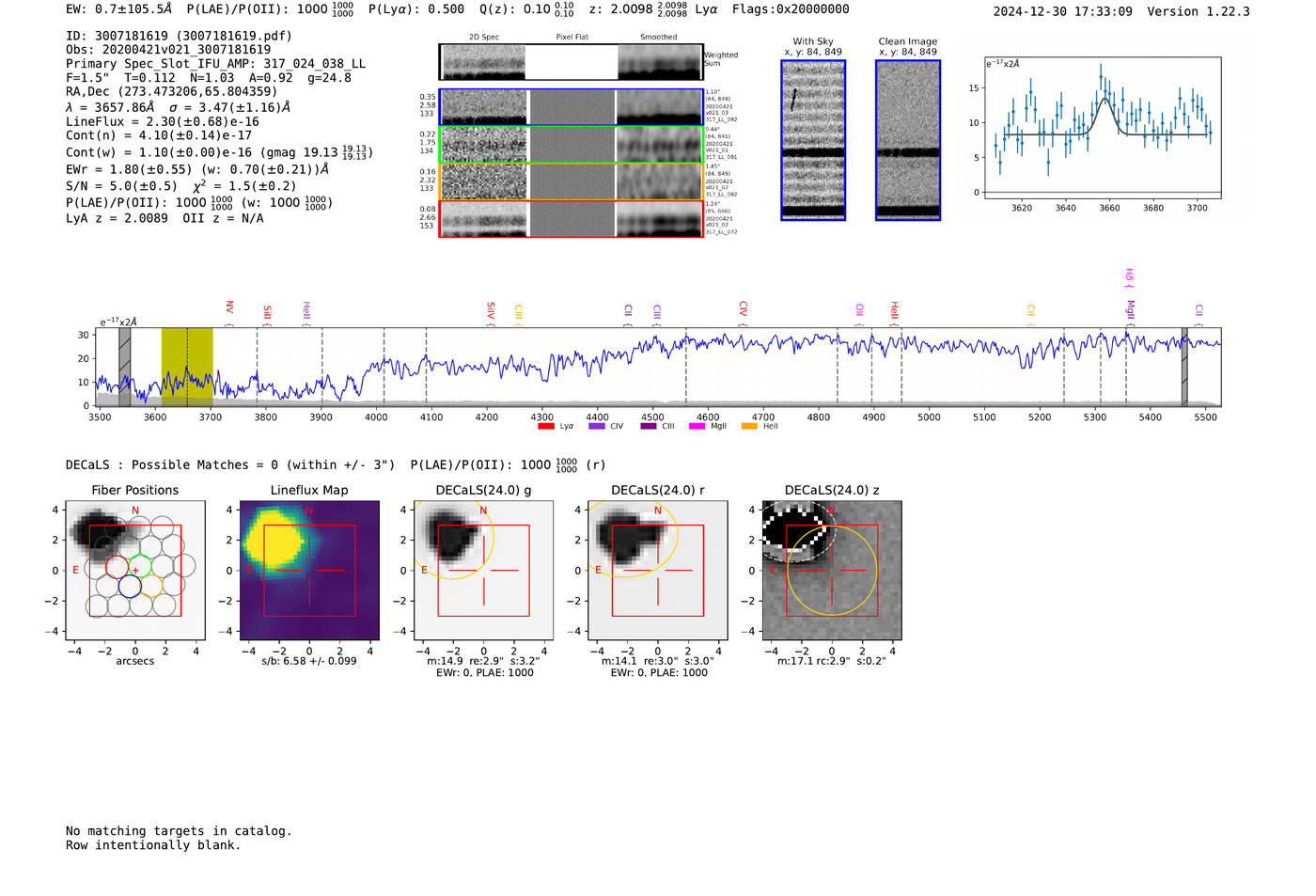Click the blue fiber circle in Fiber Positions

coord(130,586)
